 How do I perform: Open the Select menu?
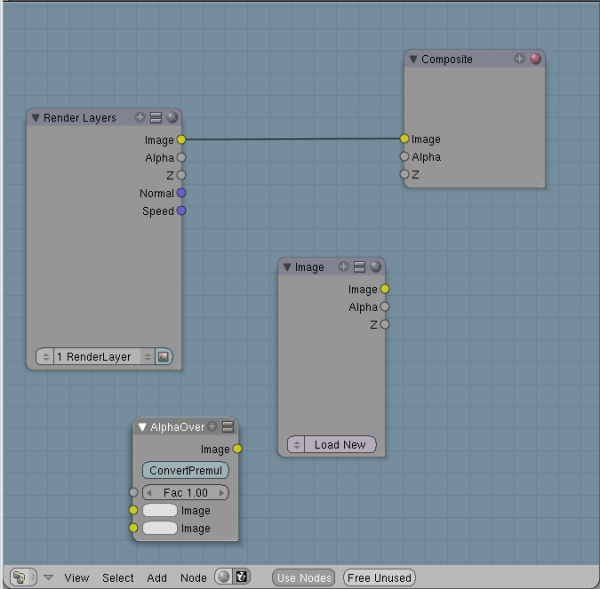(118, 578)
